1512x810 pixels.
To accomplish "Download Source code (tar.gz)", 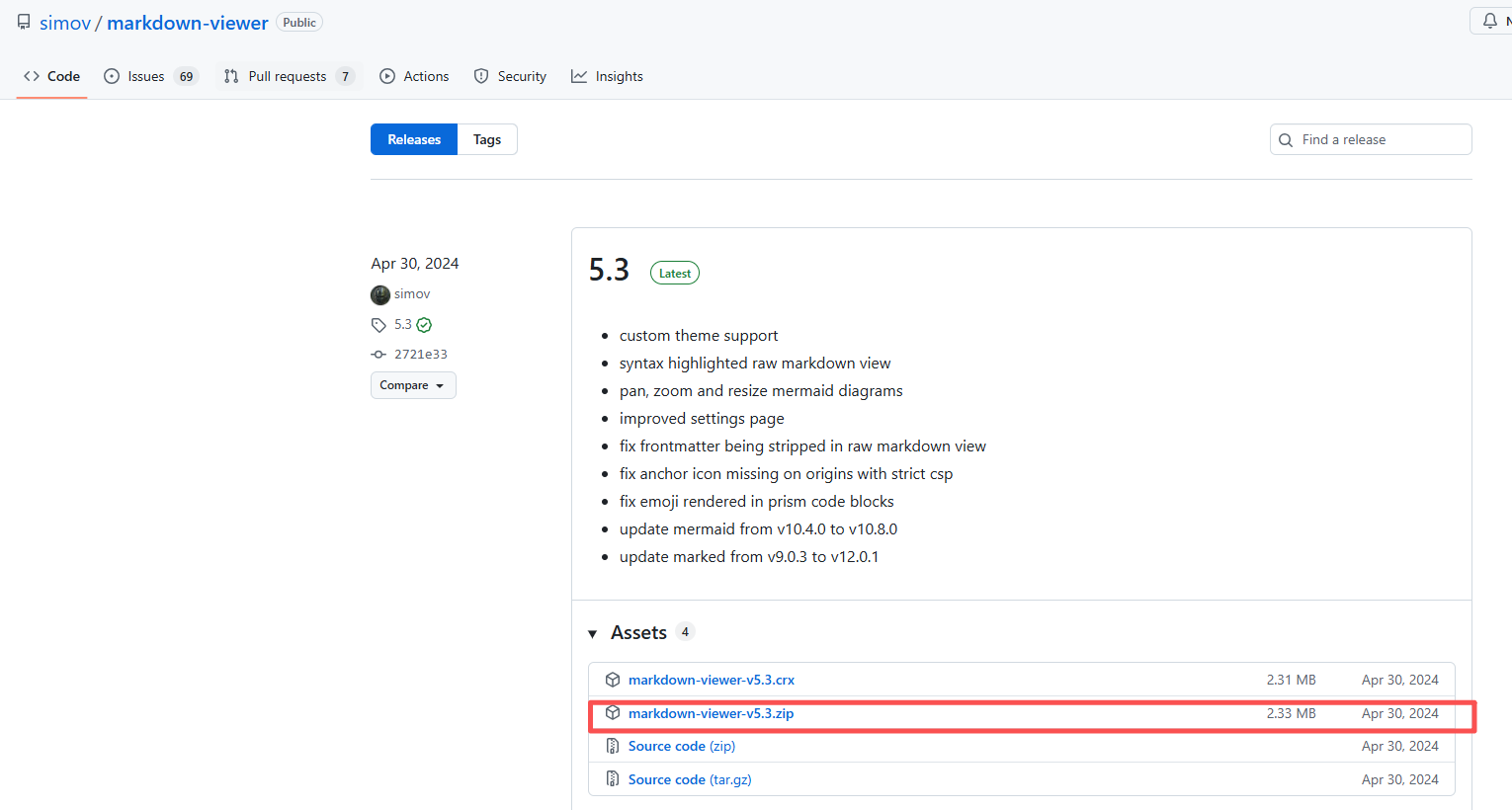I will click(690, 779).
